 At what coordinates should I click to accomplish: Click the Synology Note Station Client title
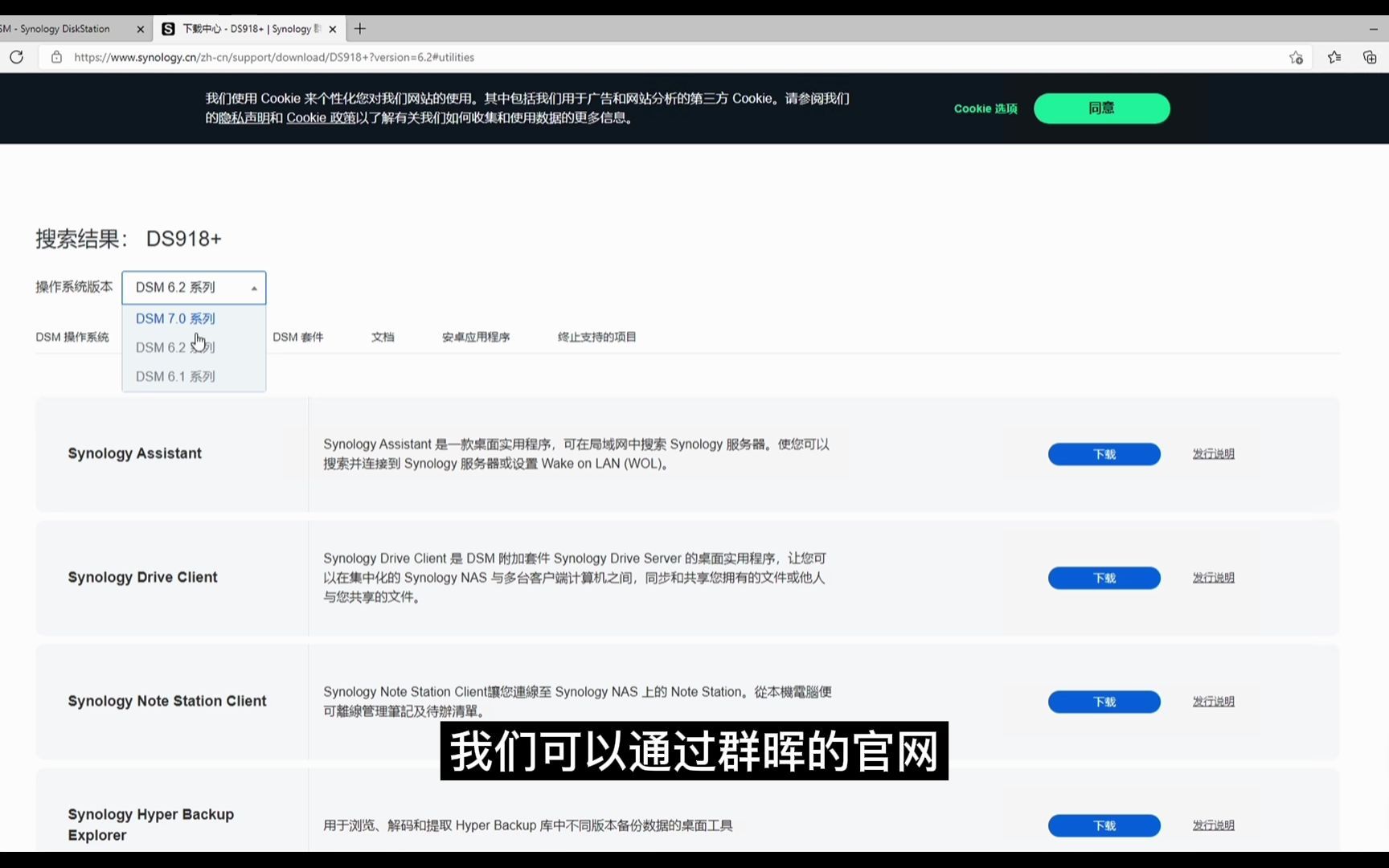point(167,701)
